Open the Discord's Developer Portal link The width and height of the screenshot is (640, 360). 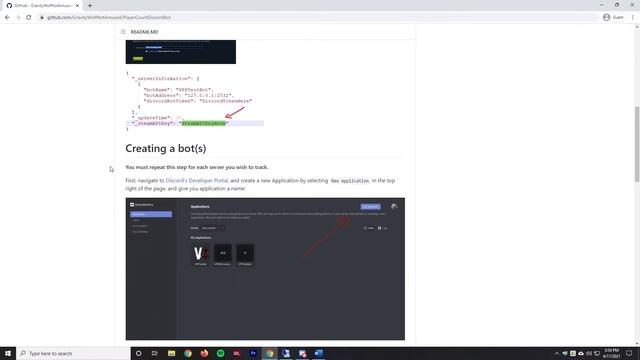[197, 180]
